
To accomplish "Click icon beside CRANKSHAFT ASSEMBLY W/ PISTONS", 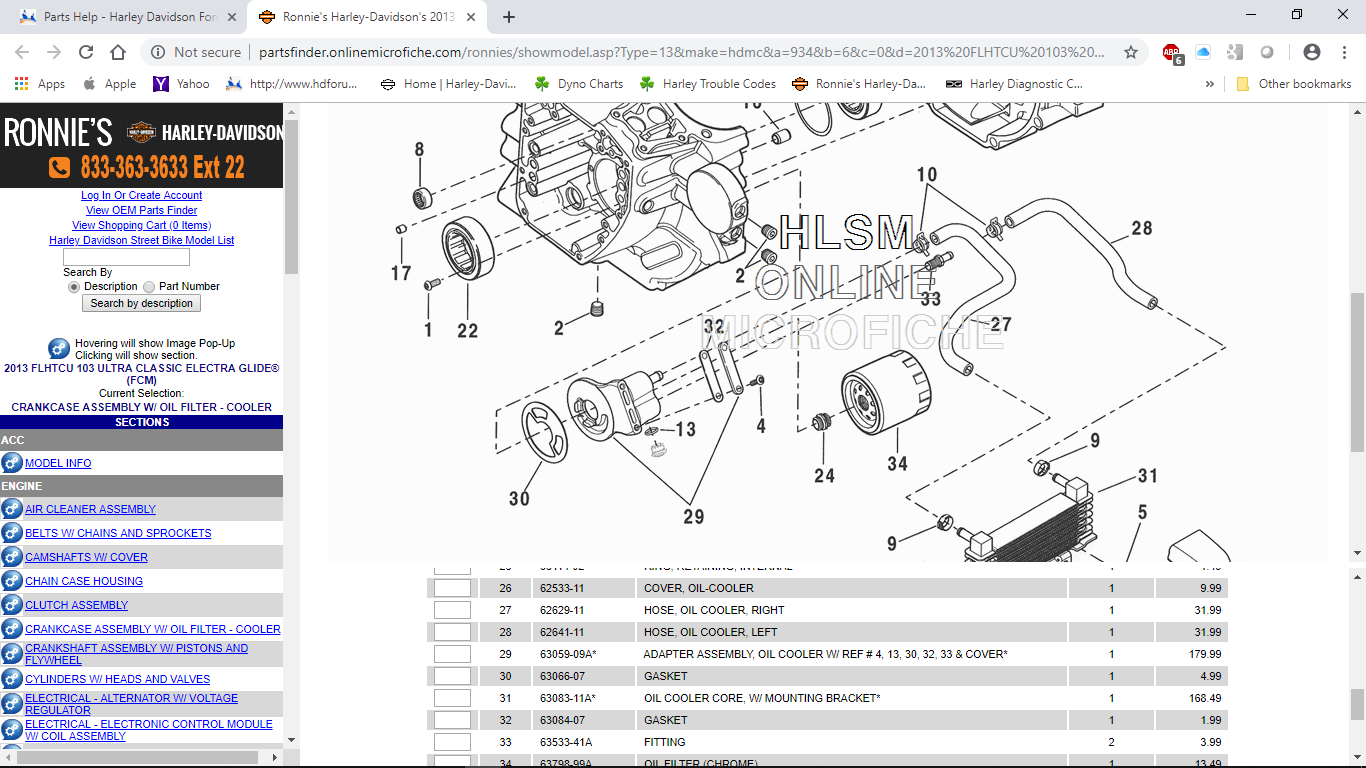I will point(12,654).
